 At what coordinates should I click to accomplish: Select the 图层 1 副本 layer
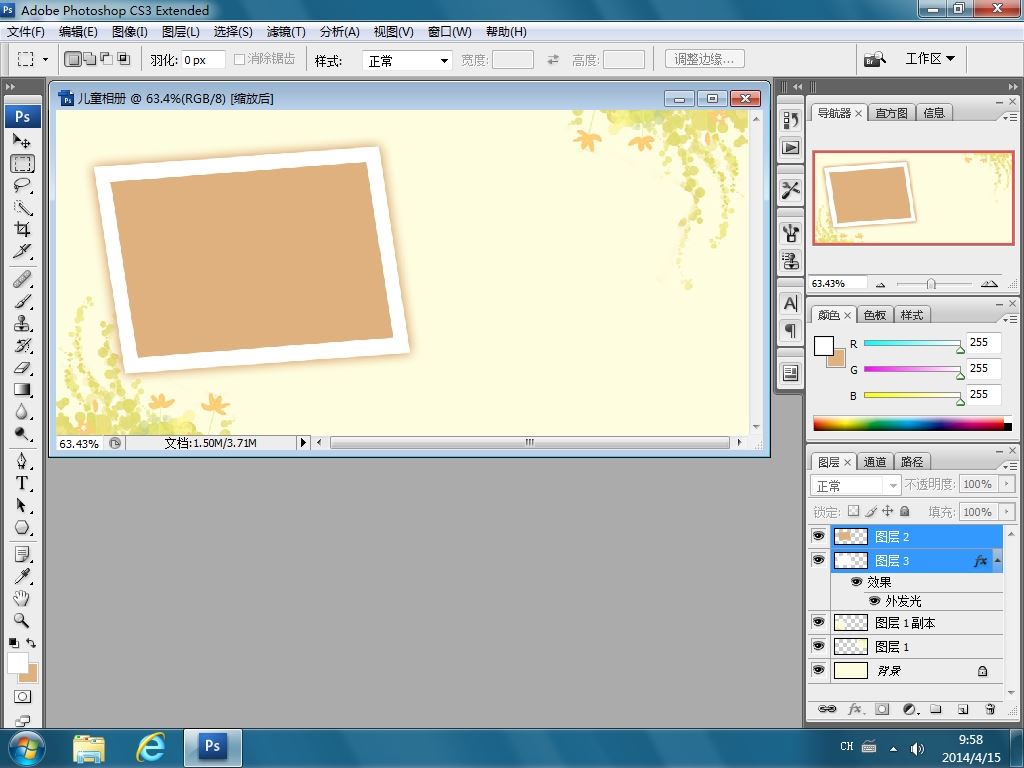point(917,622)
